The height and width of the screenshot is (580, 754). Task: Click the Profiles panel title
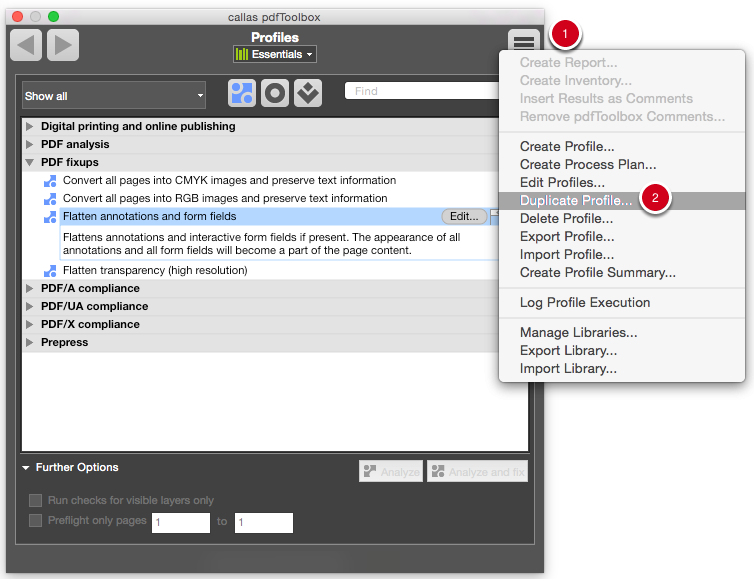pos(275,38)
